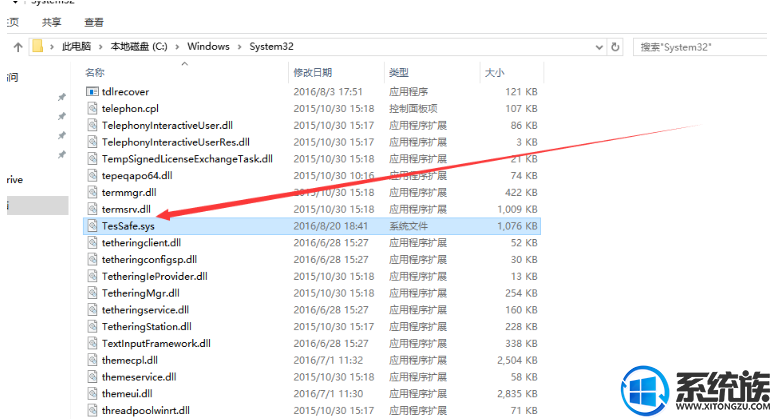
Task: Click the TetheringMgr.dll file icon
Action: pos(92,293)
